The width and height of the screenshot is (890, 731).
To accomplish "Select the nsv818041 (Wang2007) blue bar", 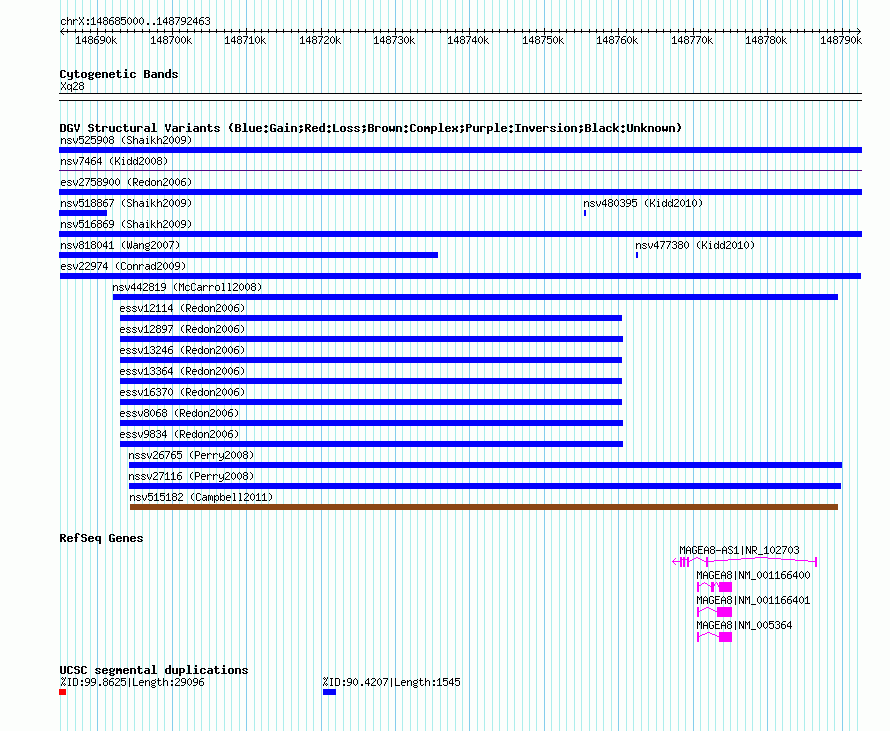I will tap(249, 255).
